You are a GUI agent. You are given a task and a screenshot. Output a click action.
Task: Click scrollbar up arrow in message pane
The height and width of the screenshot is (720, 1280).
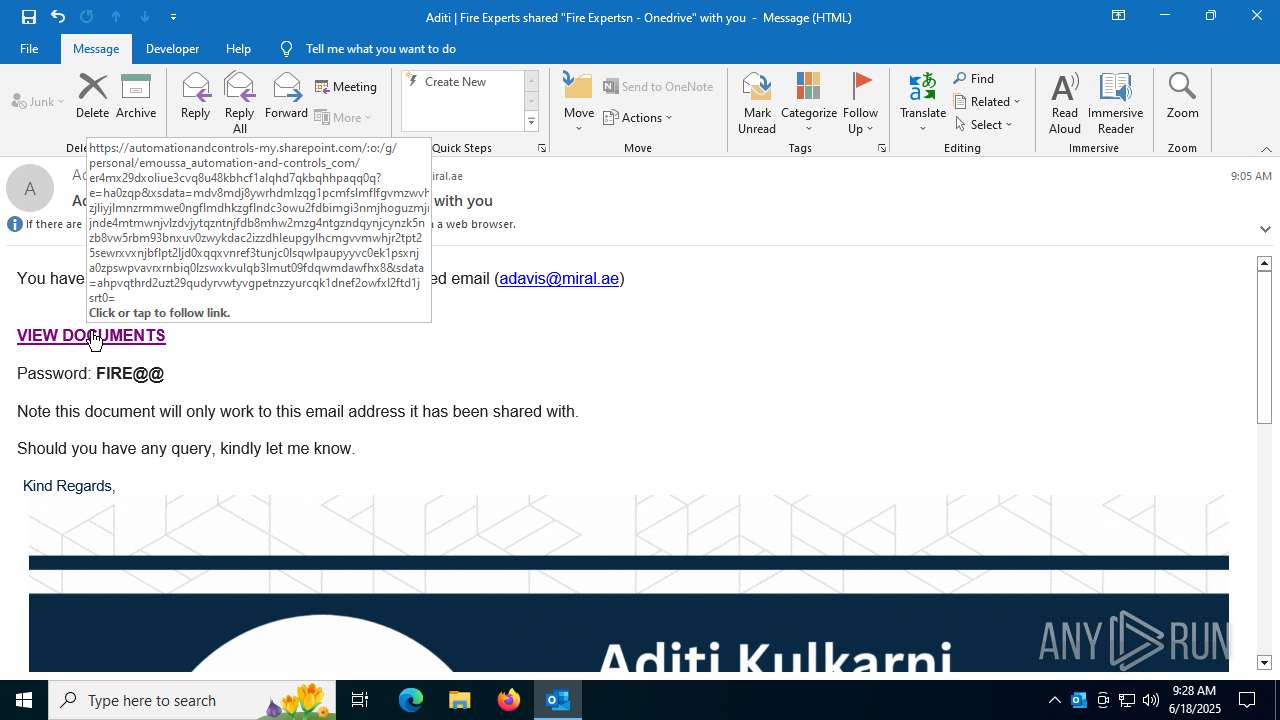coord(1264,263)
